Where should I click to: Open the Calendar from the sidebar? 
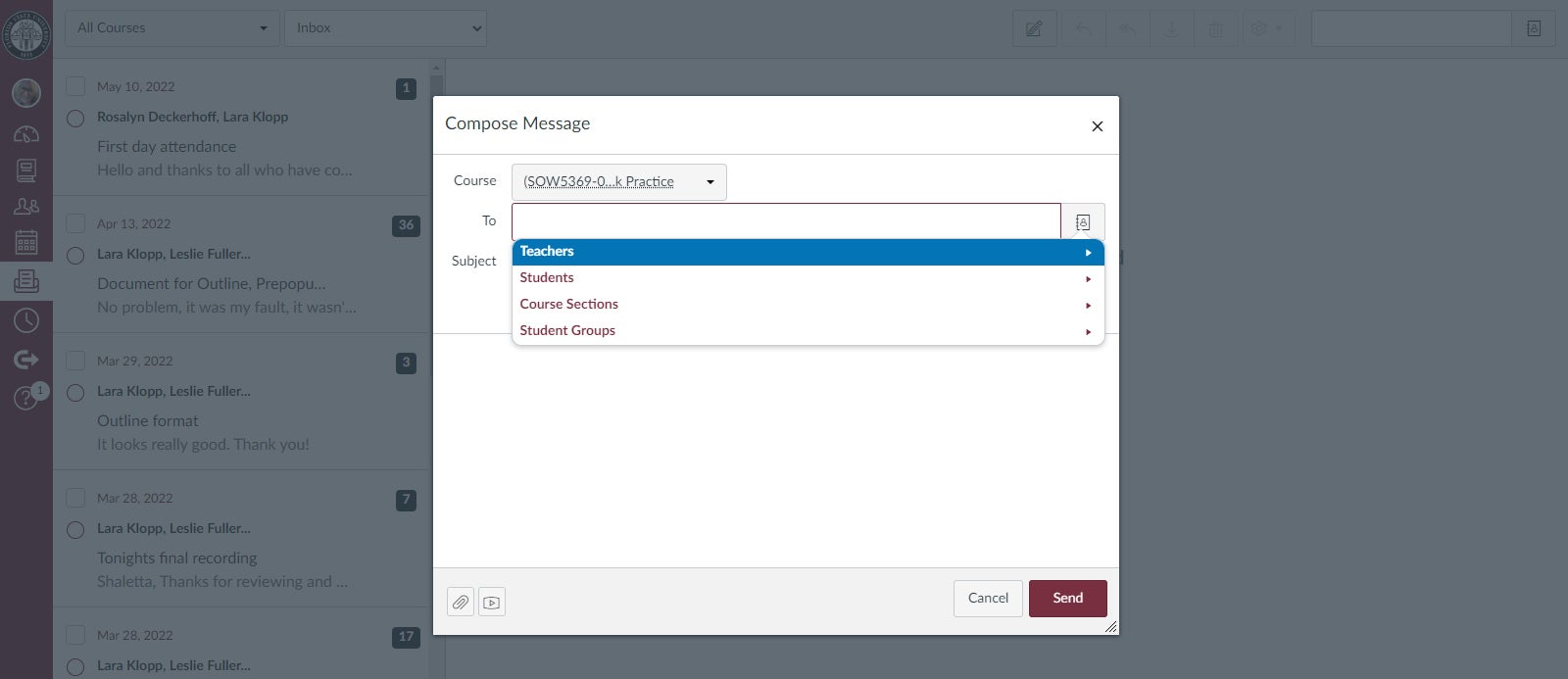click(26, 242)
